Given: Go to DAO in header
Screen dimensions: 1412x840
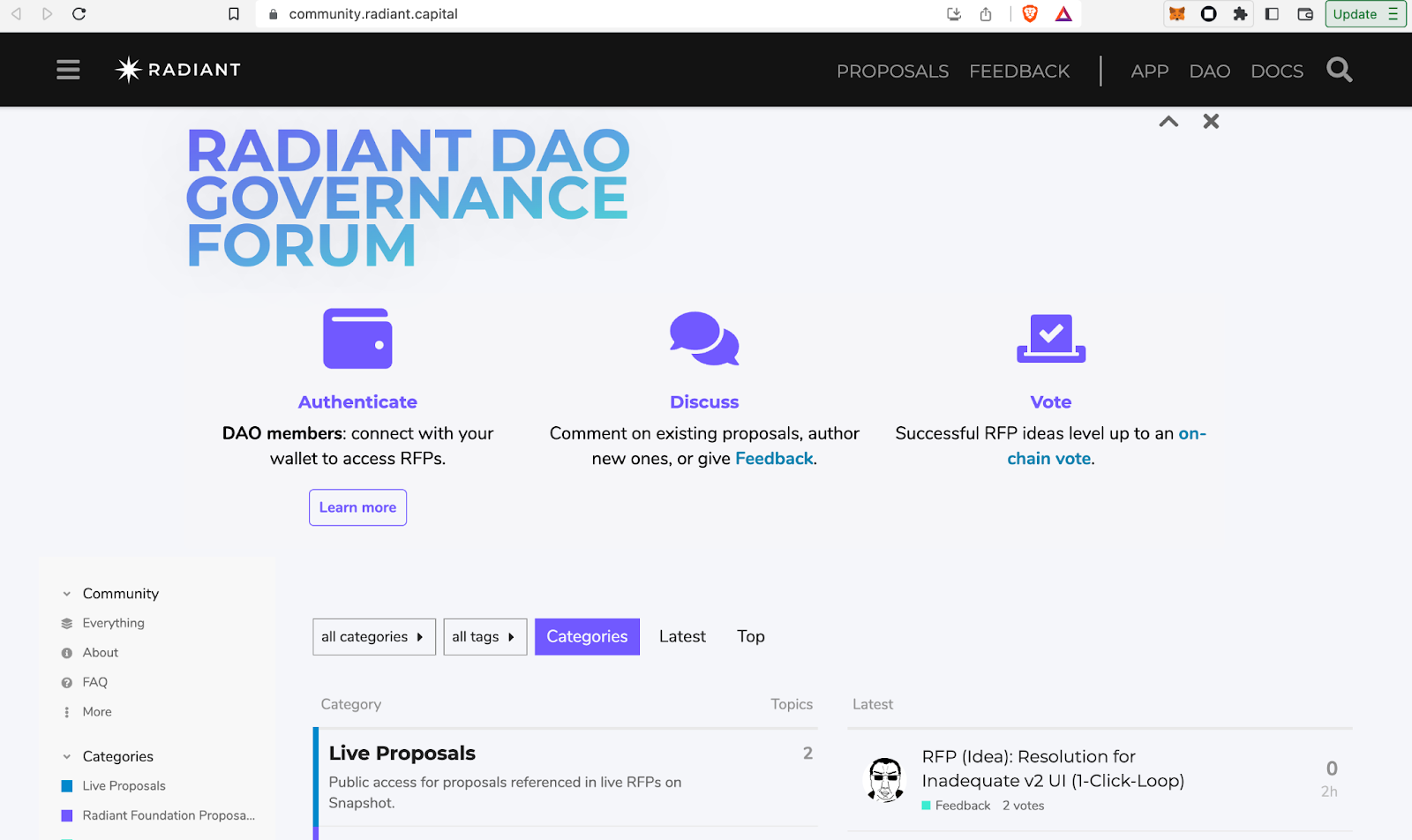Looking at the screenshot, I should (1209, 71).
